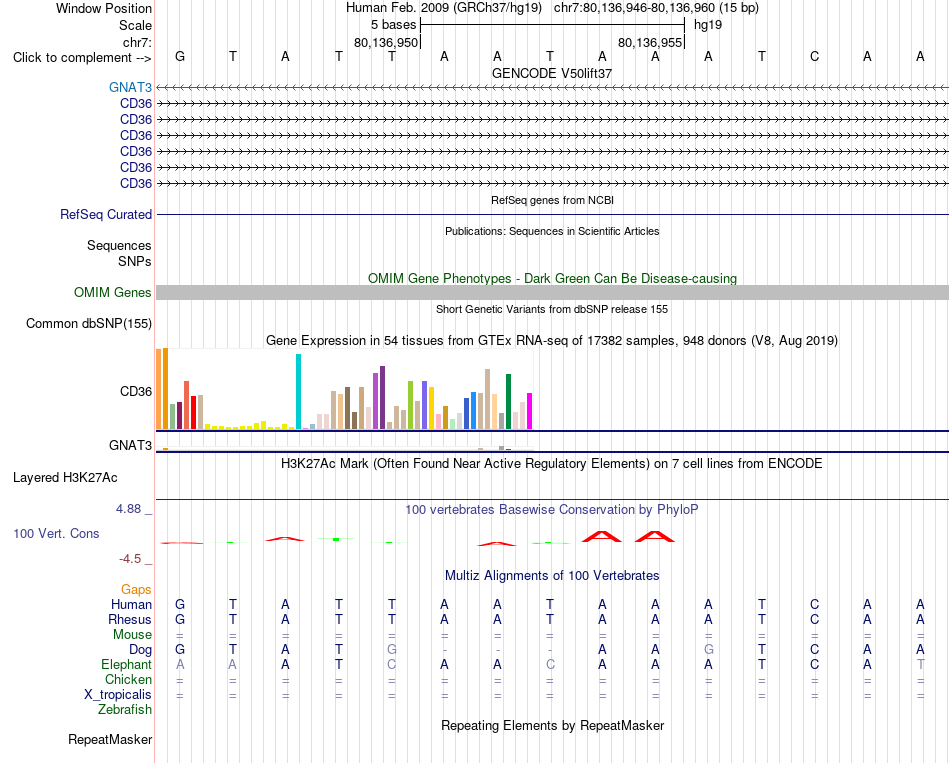
Task: Select the Window Position label
Action: (x=104, y=8)
